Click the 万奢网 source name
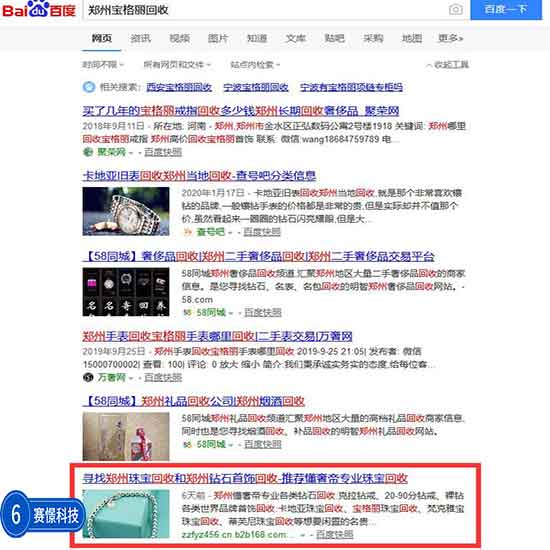This screenshot has width=550, height=550. [x=111, y=377]
